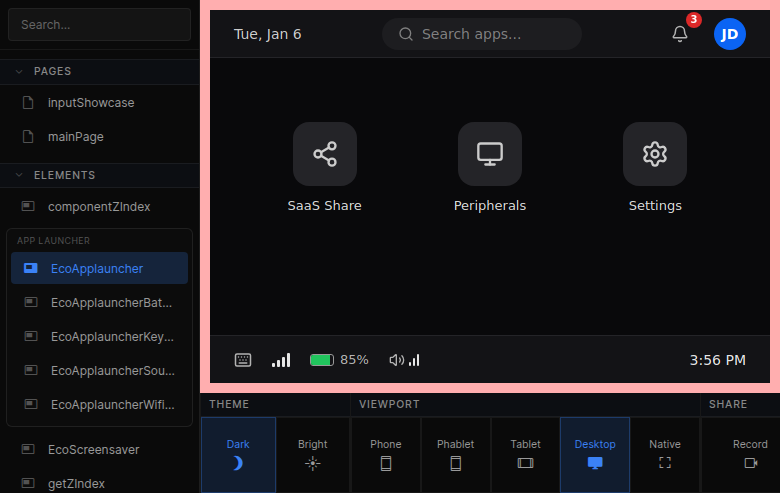Viewport: 780px width, 493px height.
Task: Collapse the PAGES section
Action: pos(19,71)
